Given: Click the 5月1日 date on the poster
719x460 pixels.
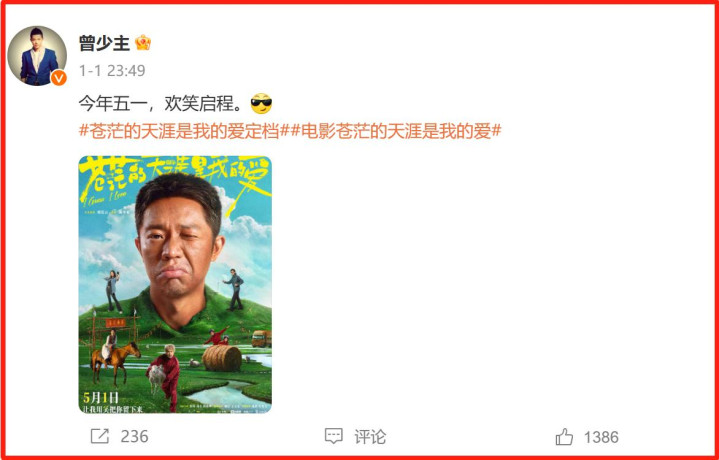Looking at the screenshot, I should pos(100,397).
